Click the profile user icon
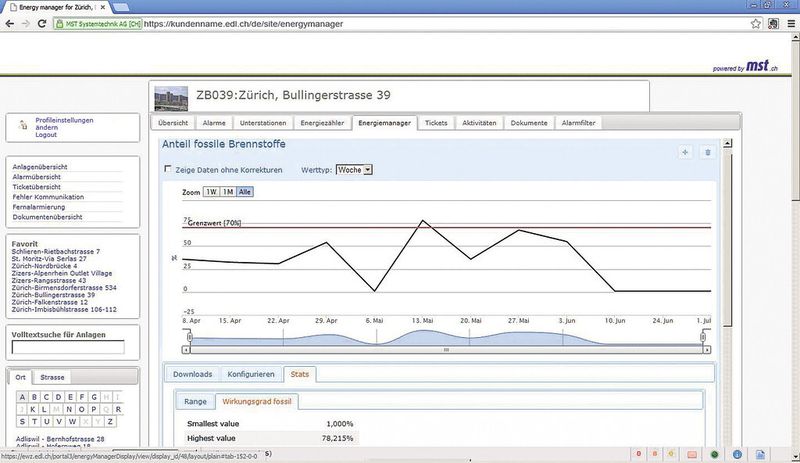Image resolution: width=800 pixels, height=463 pixels. point(22,125)
